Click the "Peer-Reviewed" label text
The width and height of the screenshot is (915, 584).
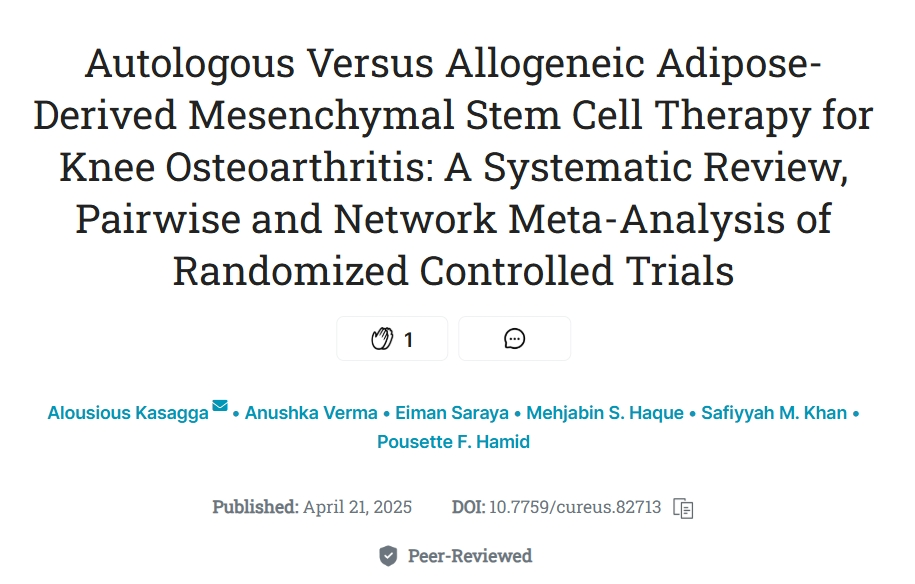[470, 556]
